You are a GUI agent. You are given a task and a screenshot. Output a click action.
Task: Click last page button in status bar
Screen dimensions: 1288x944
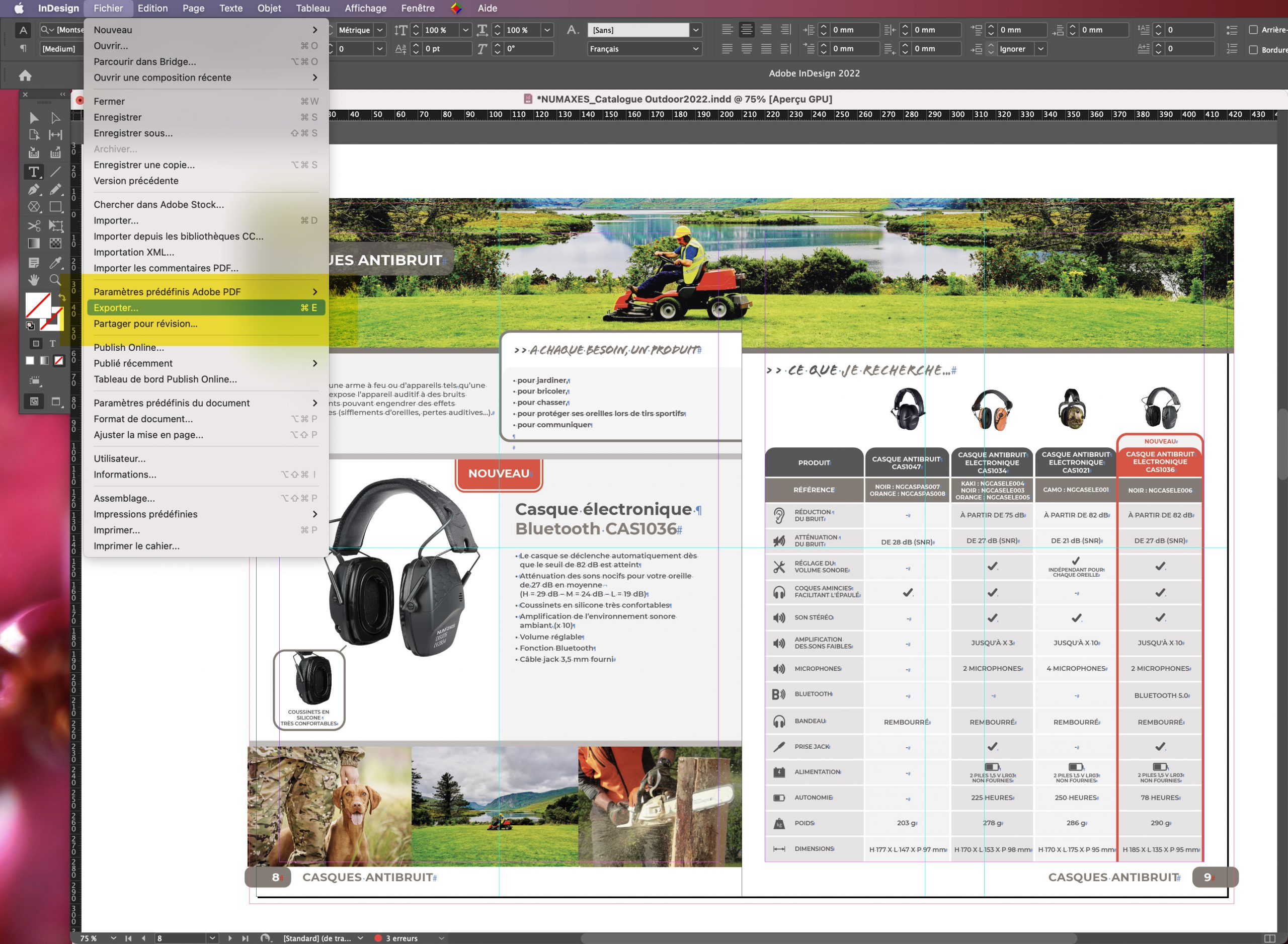[x=245, y=938]
